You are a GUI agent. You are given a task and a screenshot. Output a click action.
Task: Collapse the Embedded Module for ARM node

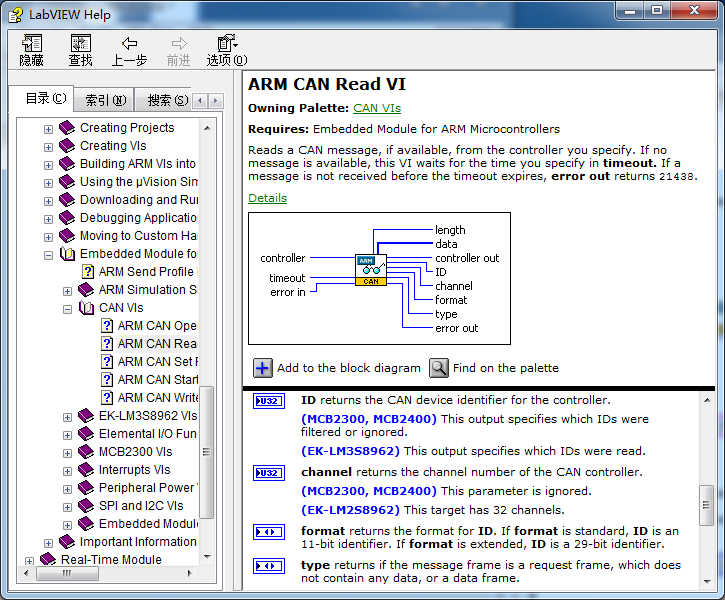48,256
